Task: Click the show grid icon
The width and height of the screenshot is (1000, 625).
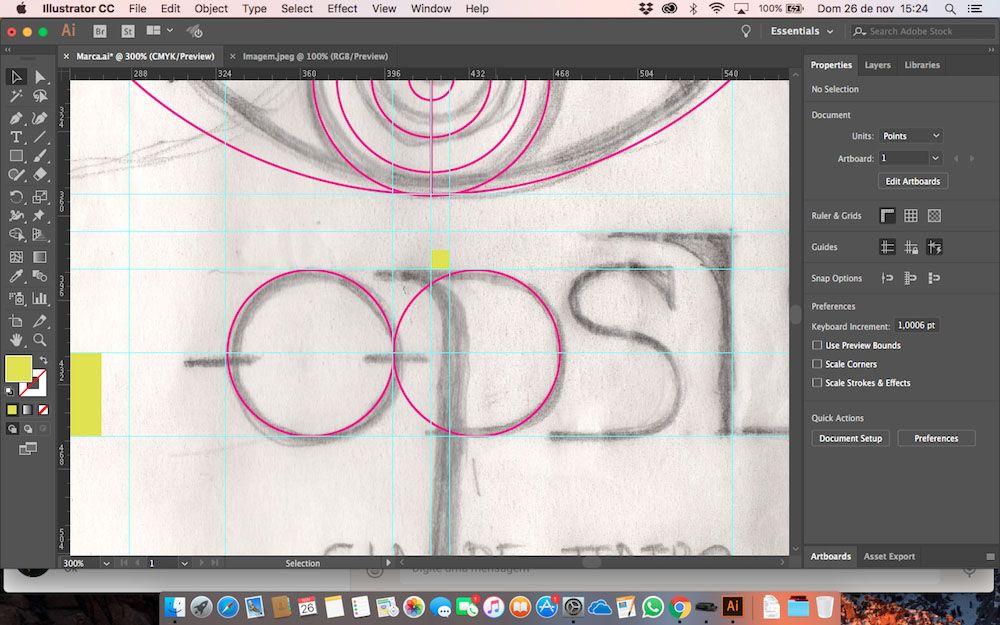Action: (x=911, y=216)
